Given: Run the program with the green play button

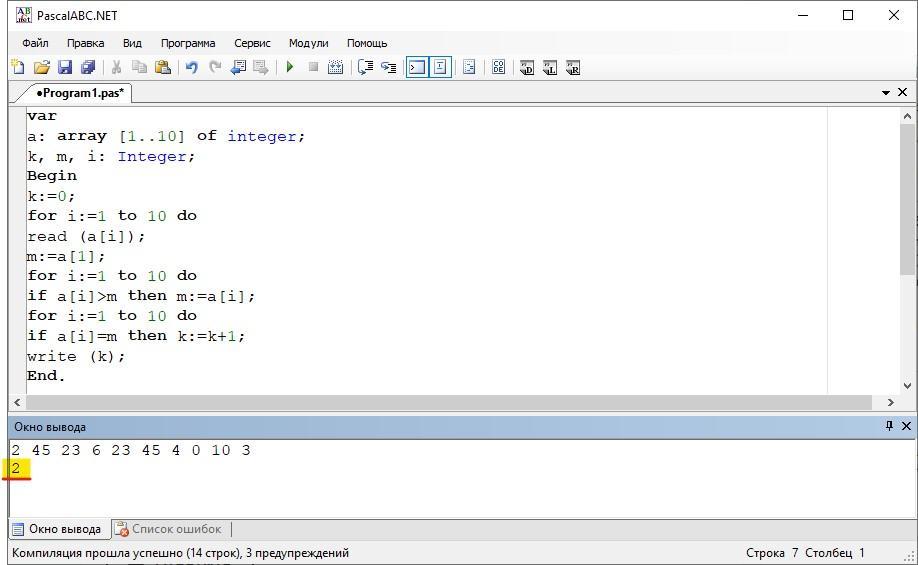Looking at the screenshot, I should point(290,68).
